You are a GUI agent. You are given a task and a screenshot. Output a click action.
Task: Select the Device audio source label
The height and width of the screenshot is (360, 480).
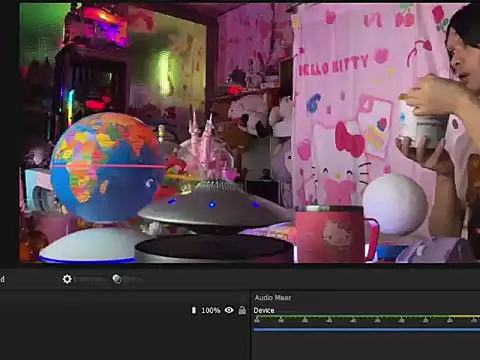point(264,310)
